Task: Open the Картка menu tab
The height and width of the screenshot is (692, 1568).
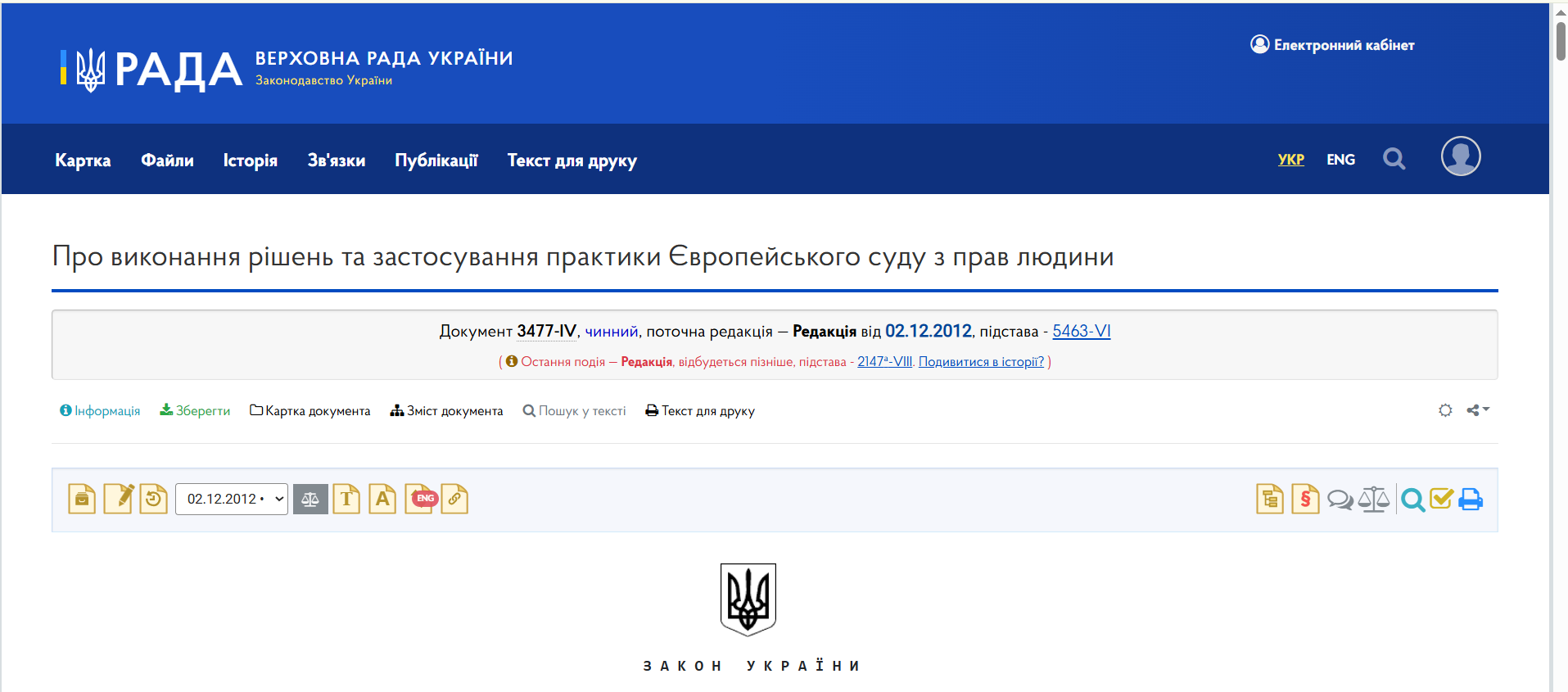Action: click(83, 161)
